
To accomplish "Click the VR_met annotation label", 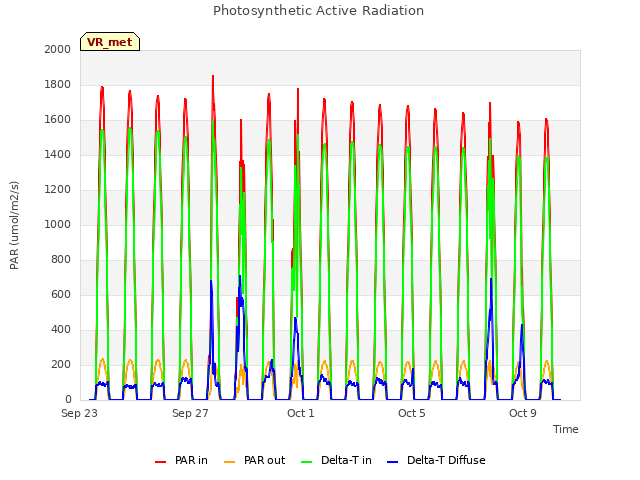I will [x=110, y=42].
